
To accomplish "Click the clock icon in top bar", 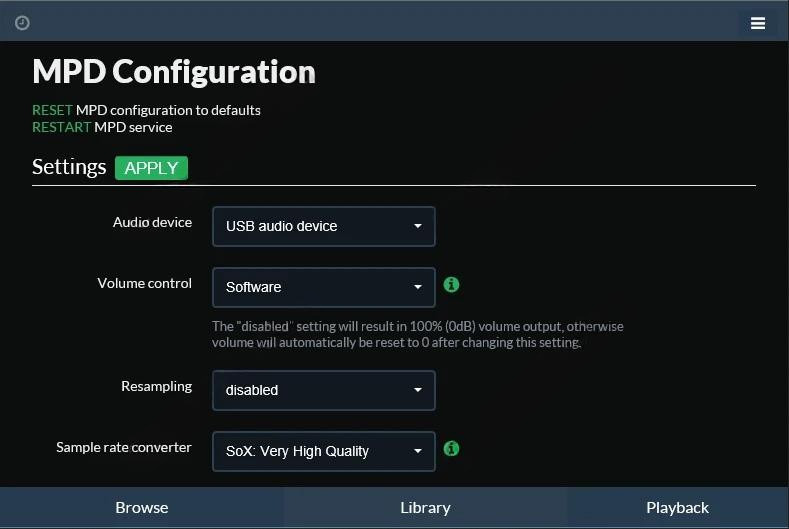I will pyautogui.click(x=22, y=23).
